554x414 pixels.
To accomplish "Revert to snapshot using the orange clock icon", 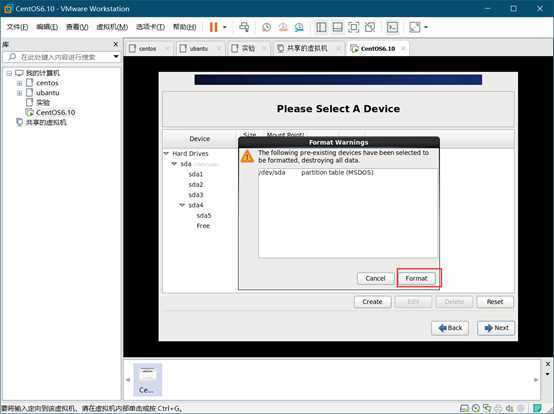I will point(283,27).
